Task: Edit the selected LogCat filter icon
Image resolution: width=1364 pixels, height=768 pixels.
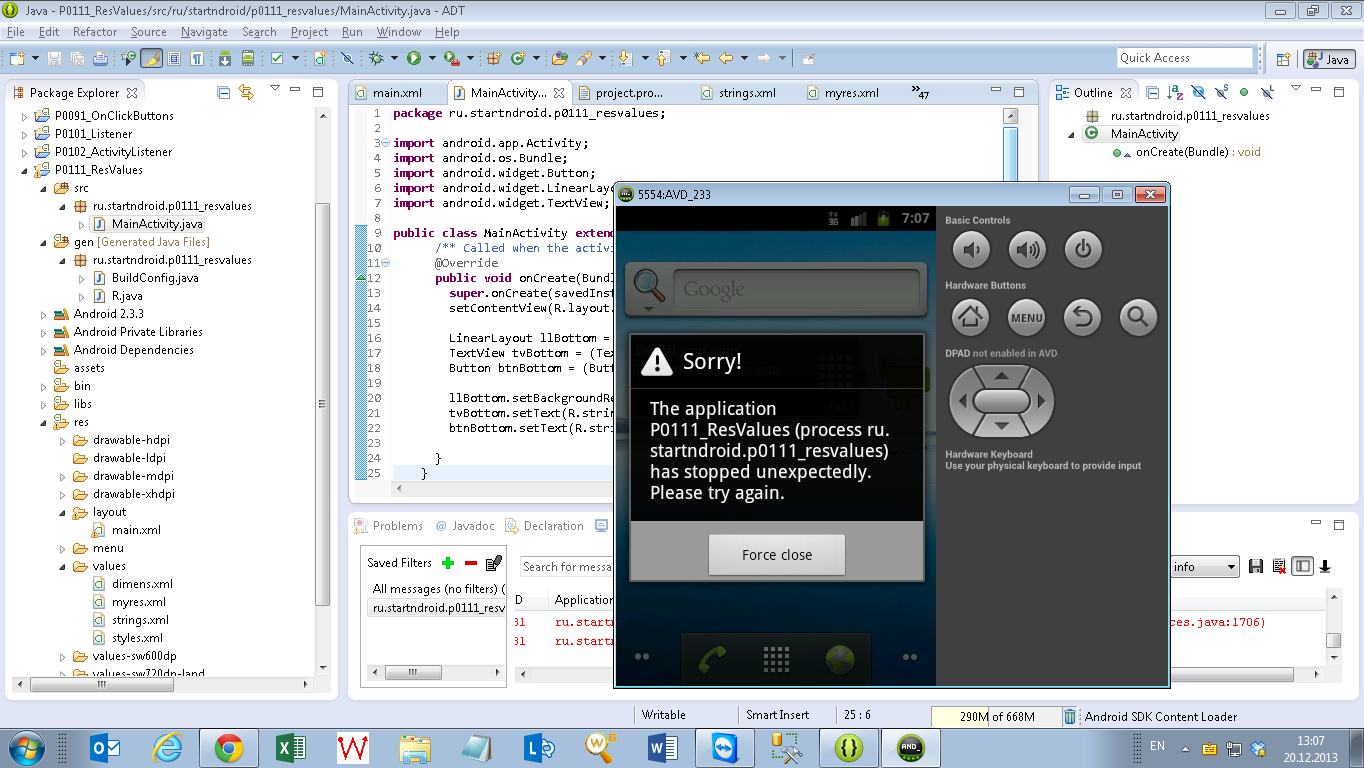Action: [493, 563]
